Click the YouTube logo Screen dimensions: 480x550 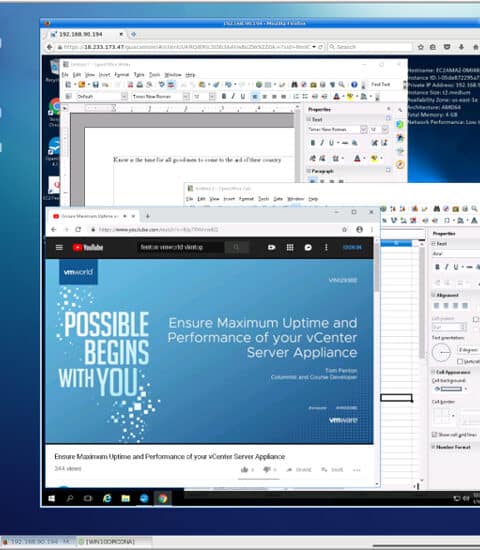88,247
